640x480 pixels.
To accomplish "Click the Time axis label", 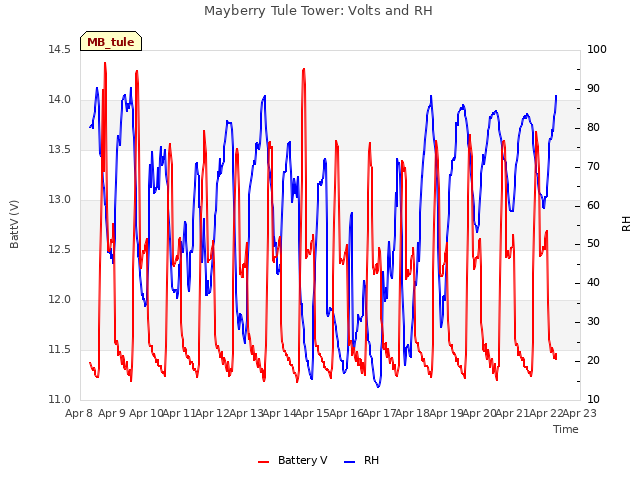I will [x=566, y=429].
